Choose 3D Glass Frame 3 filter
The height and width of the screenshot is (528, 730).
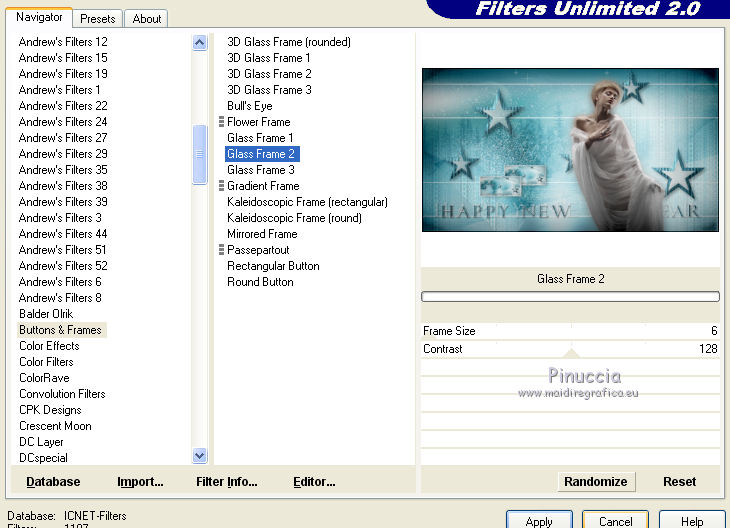tap(269, 90)
